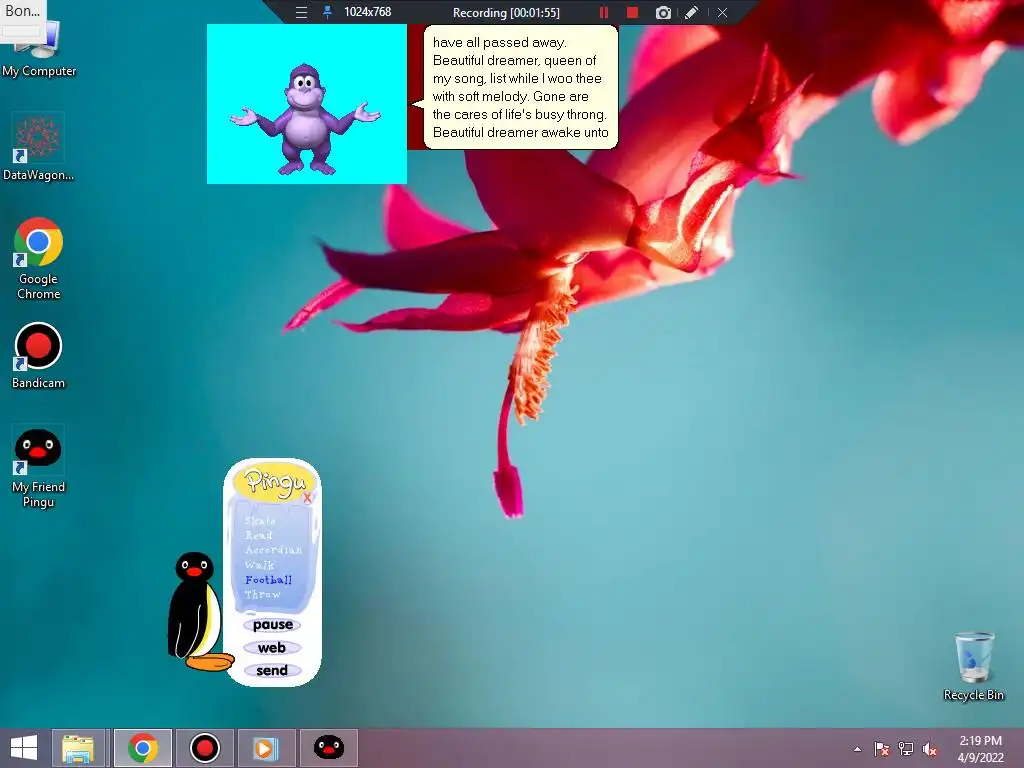
Task: Click Bonzi's speech bubble text
Action: [x=520, y=87]
